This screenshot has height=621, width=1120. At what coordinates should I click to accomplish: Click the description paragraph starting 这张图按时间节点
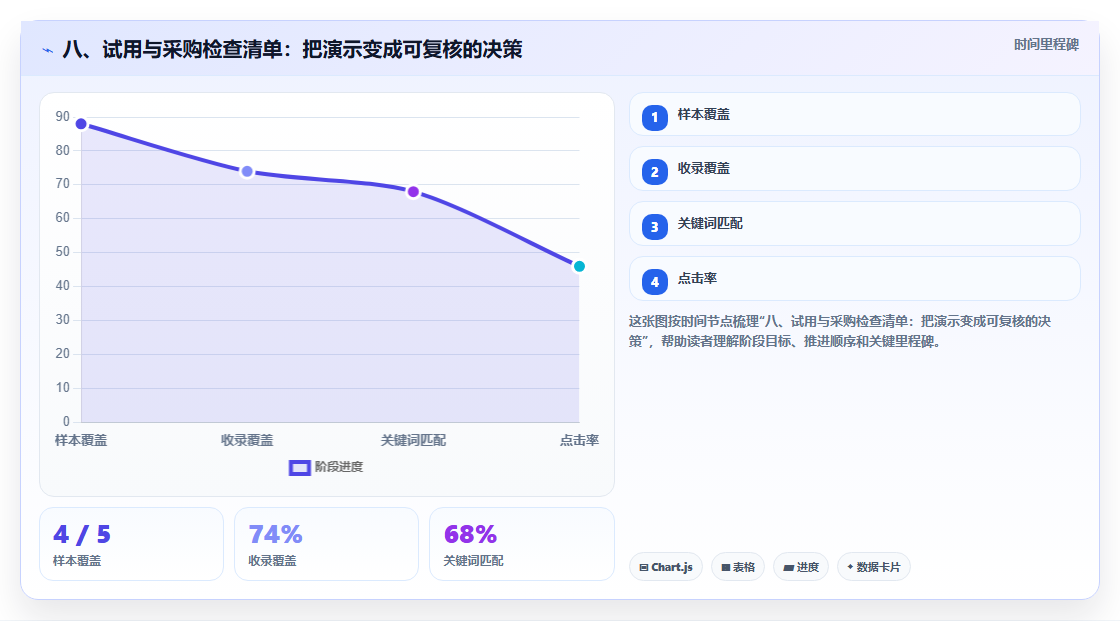click(840, 331)
